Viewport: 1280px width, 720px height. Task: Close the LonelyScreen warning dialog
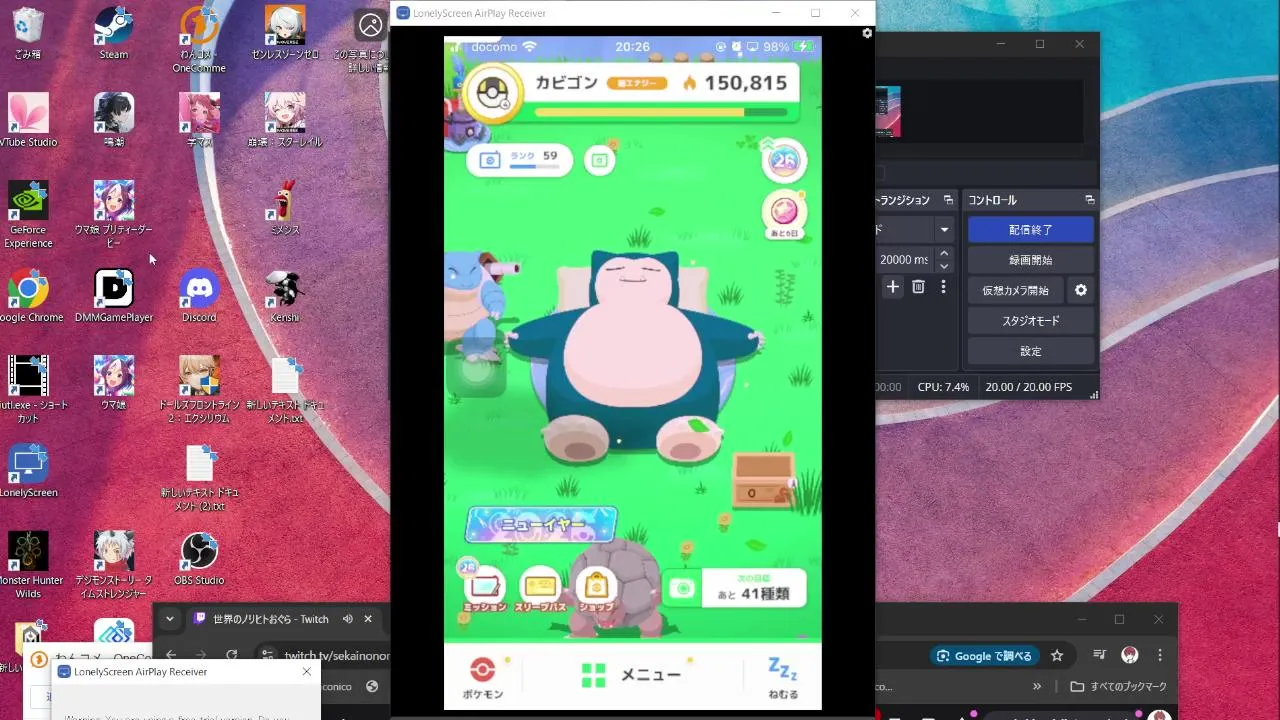pos(306,671)
